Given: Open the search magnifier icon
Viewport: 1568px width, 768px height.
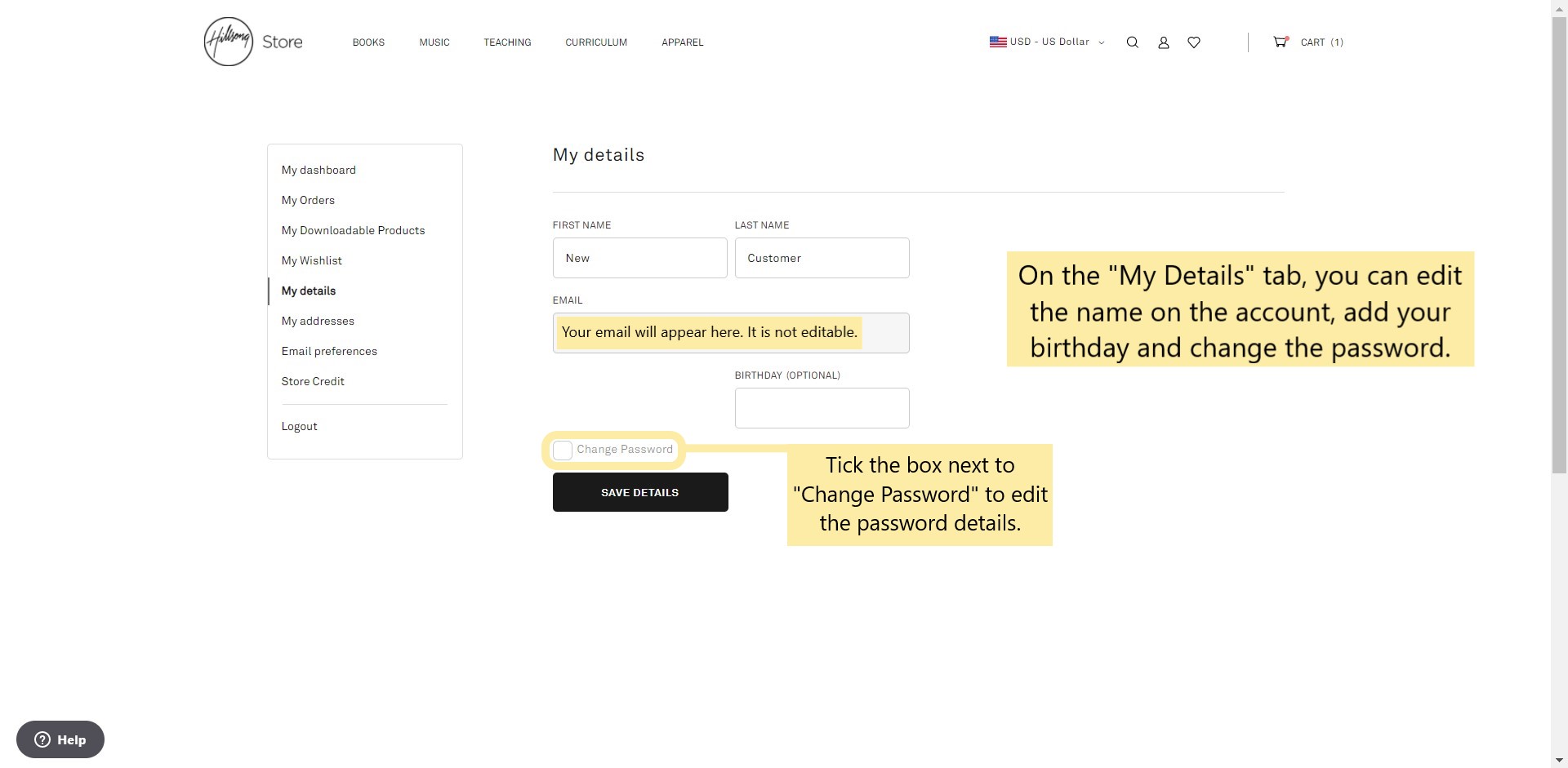Looking at the screenshot, I should [x=1132, y=42].
